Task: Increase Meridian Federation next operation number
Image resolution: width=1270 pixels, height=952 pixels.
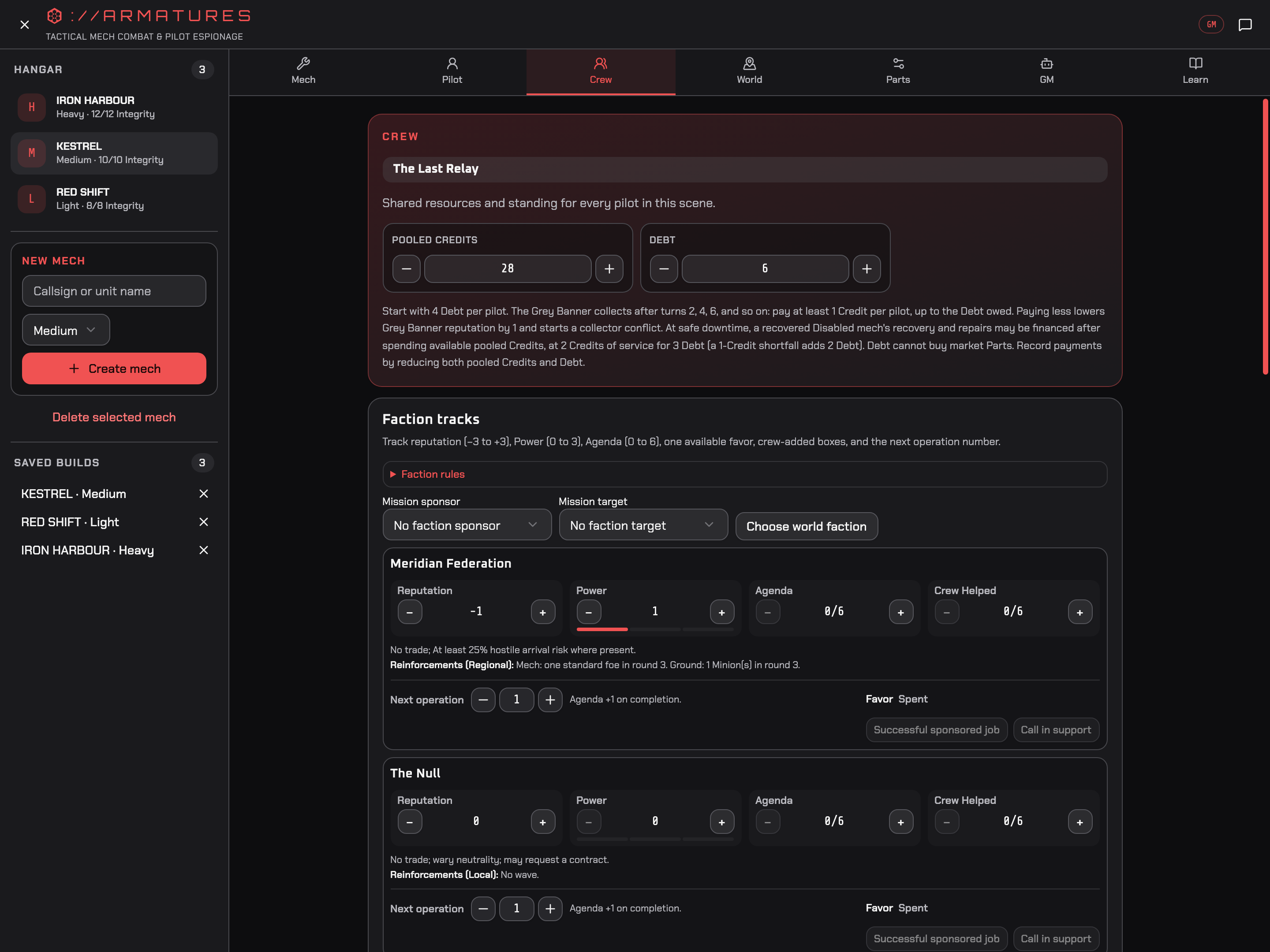Action: tap(550, 699)
